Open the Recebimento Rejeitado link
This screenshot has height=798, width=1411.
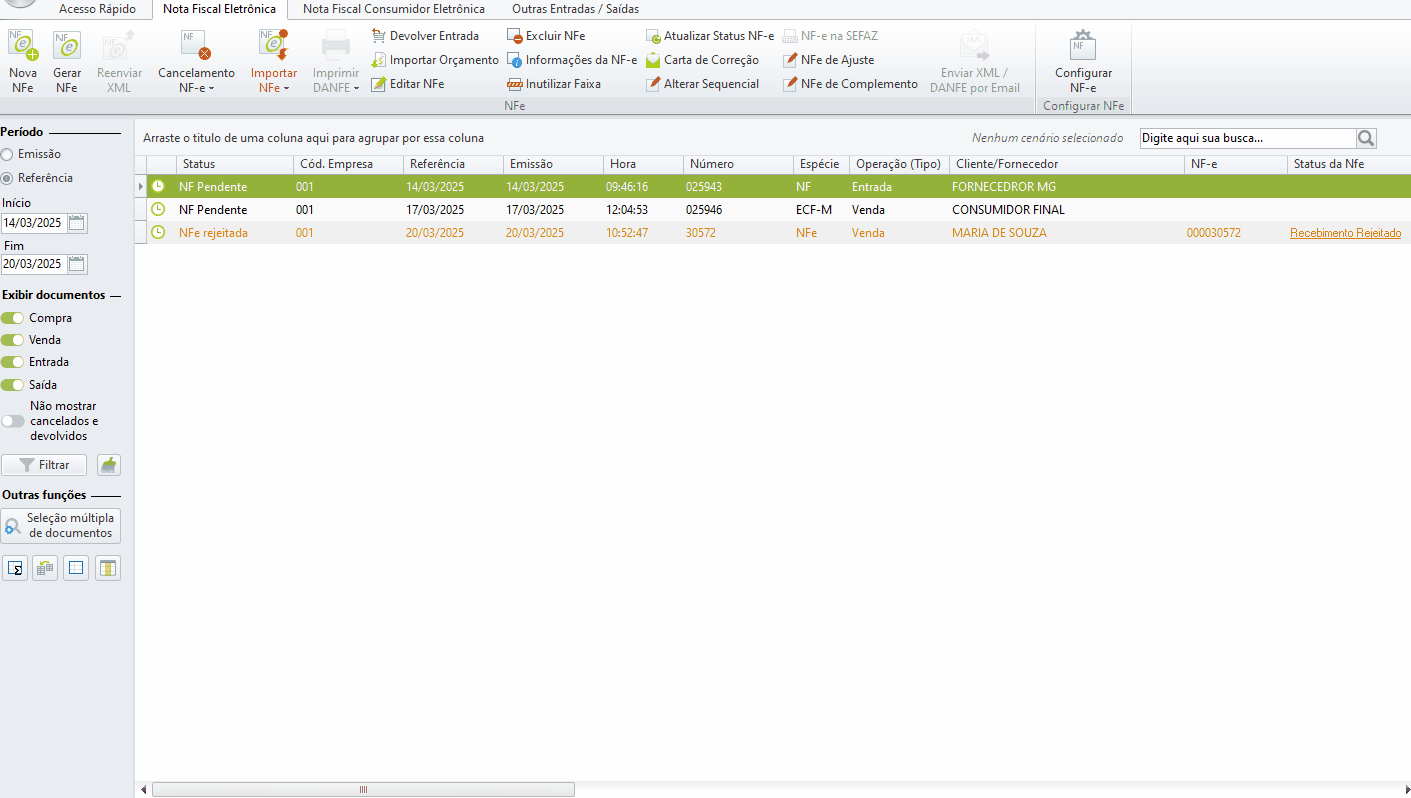coord(1345,233)
